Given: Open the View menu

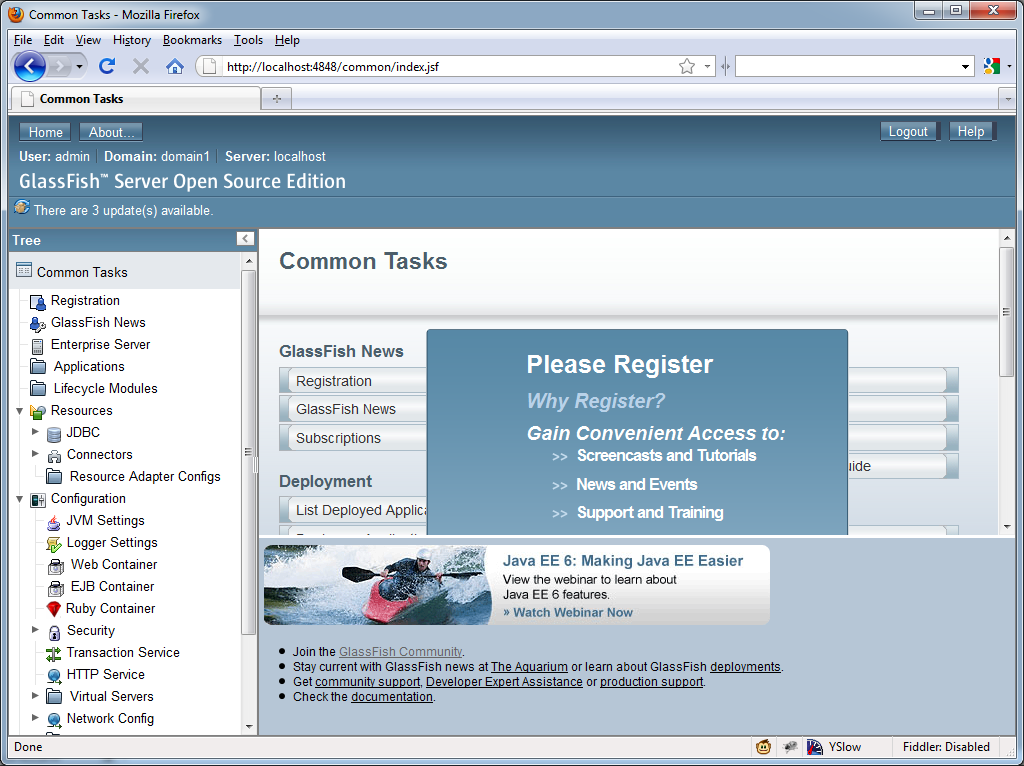Looking at the screenshot, I should [88, 40].
